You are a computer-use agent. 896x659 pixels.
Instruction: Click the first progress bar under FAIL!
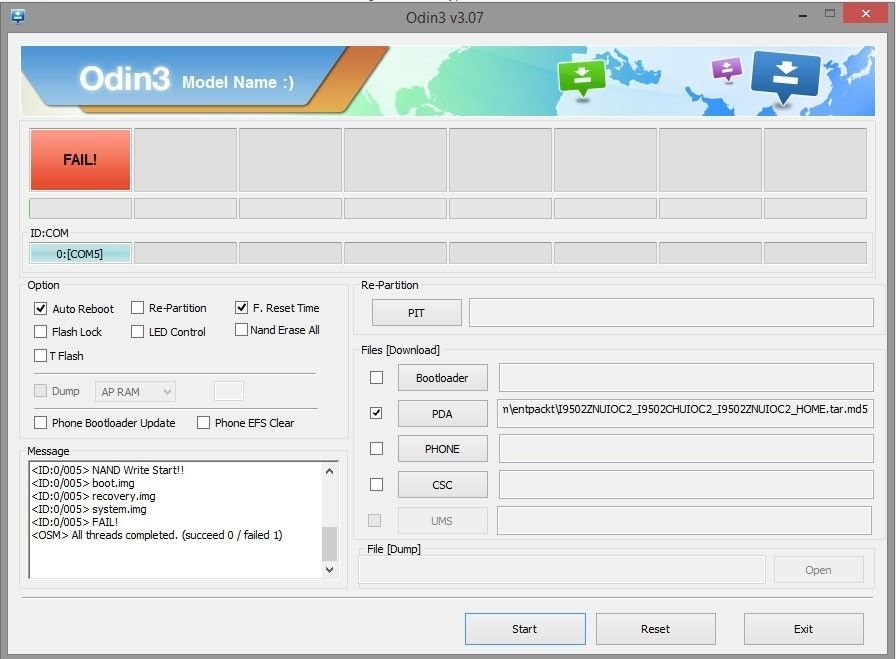(80, 208)
